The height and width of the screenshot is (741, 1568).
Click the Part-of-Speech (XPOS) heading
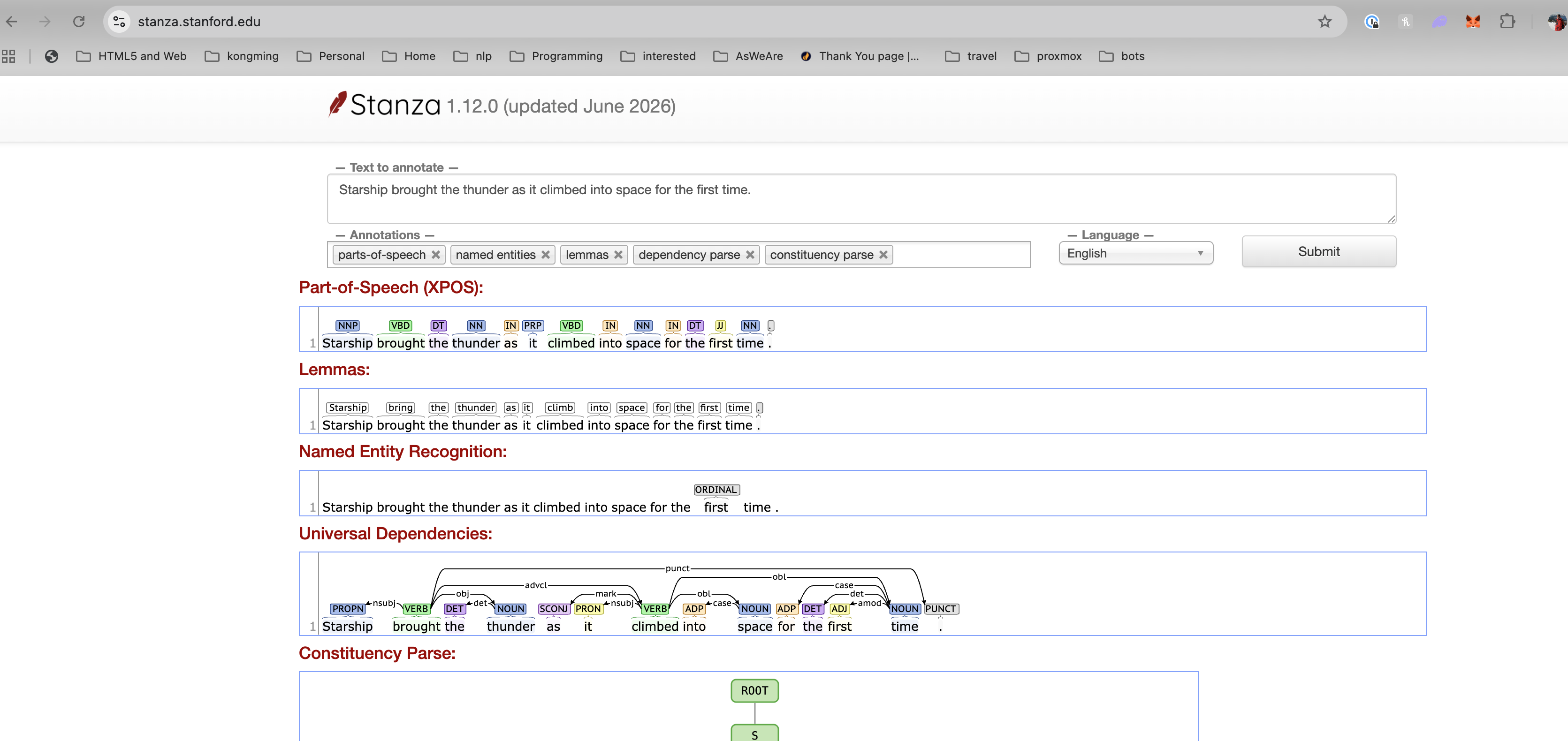391,287
